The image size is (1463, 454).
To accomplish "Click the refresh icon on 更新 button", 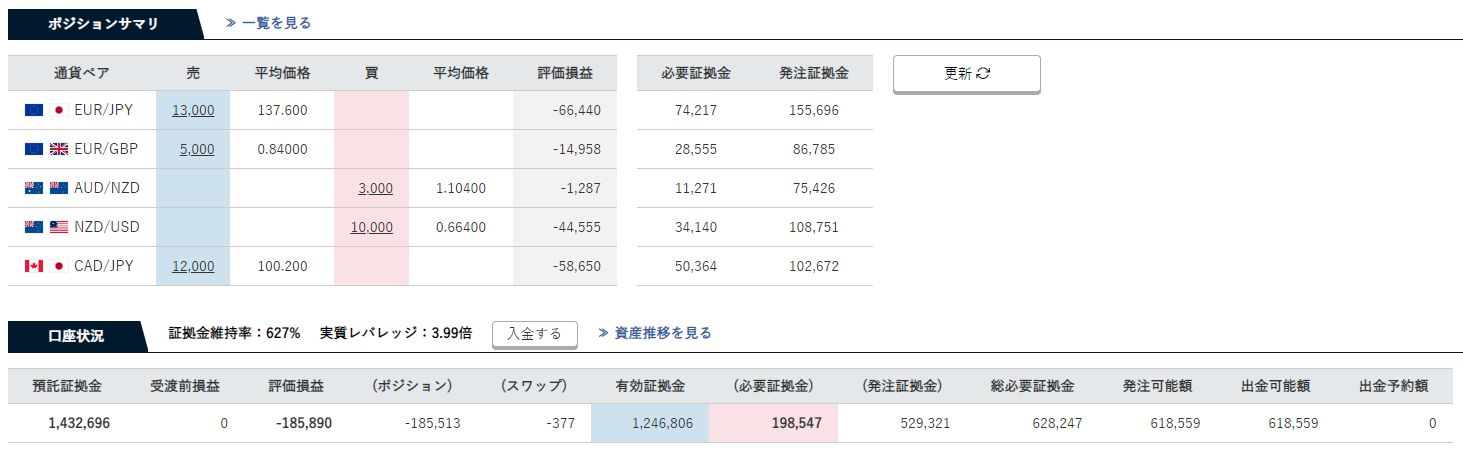I will click(983, 73).
